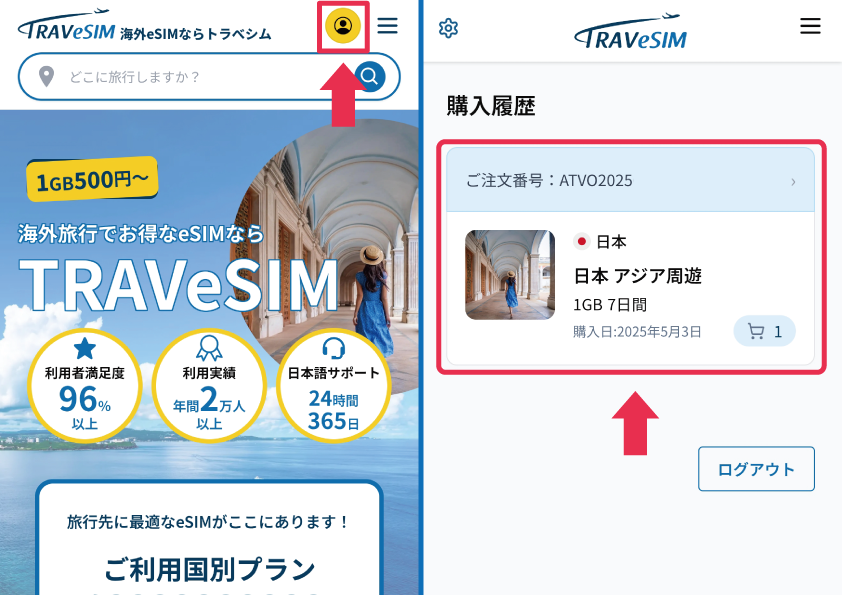Open the left screen hamburger menu
This screenshot has height=595, width=842.
(x=387, y=25)
